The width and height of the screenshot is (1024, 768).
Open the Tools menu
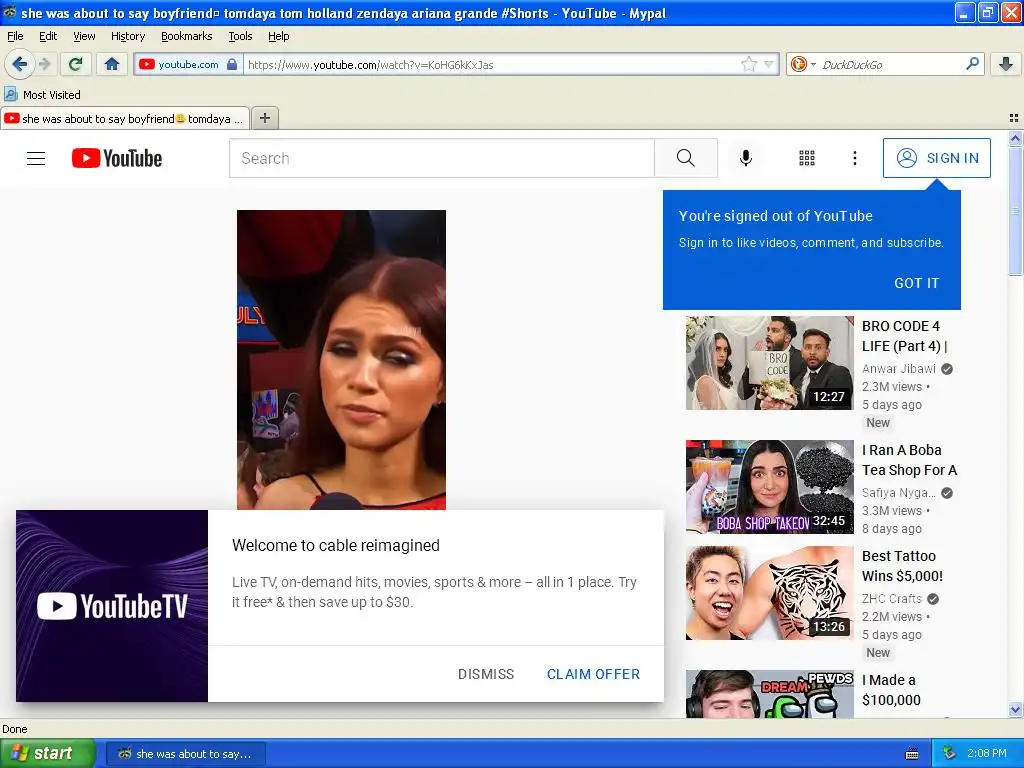coord(240,36)
